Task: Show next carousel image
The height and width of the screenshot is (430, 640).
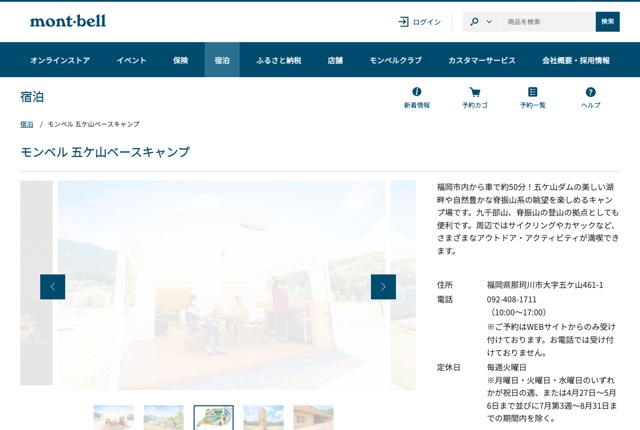Action: pyautogui.click(x=383, y=287)
